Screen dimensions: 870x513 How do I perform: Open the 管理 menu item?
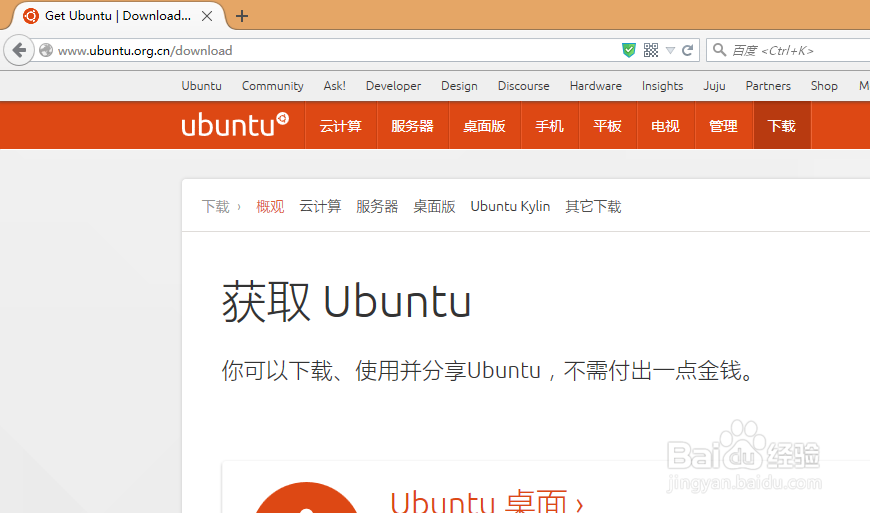click(724, 126)
